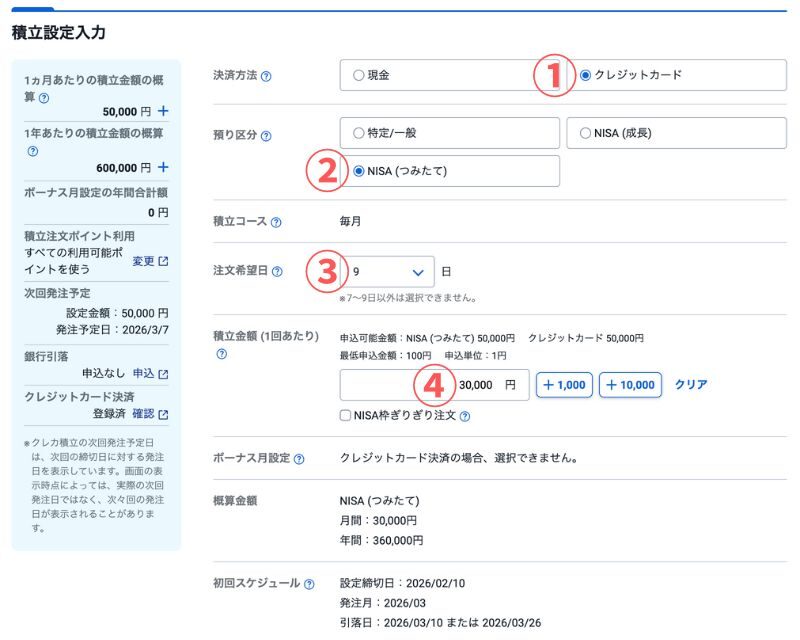Click external link icon next to 申込

coord(163,375)
